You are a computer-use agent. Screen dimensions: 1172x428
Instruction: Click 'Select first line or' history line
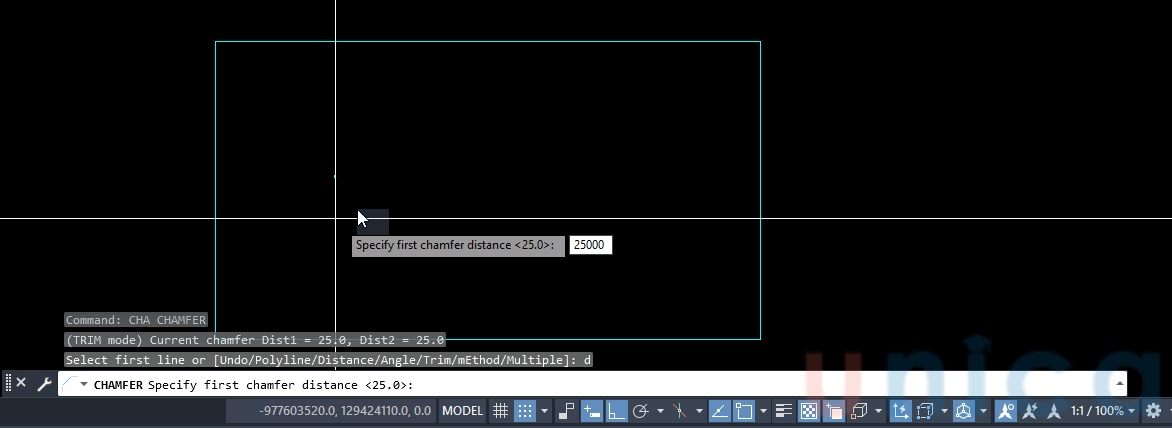[328, 360]
